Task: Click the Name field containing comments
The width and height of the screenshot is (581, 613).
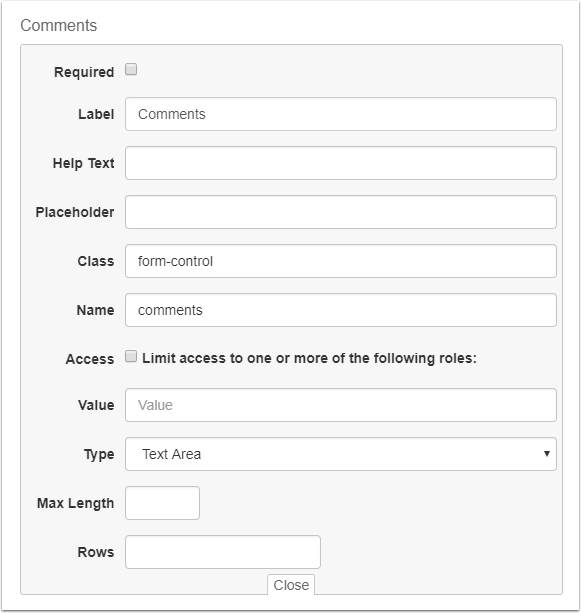Action: pyautogui.click(x=341, y=310)
